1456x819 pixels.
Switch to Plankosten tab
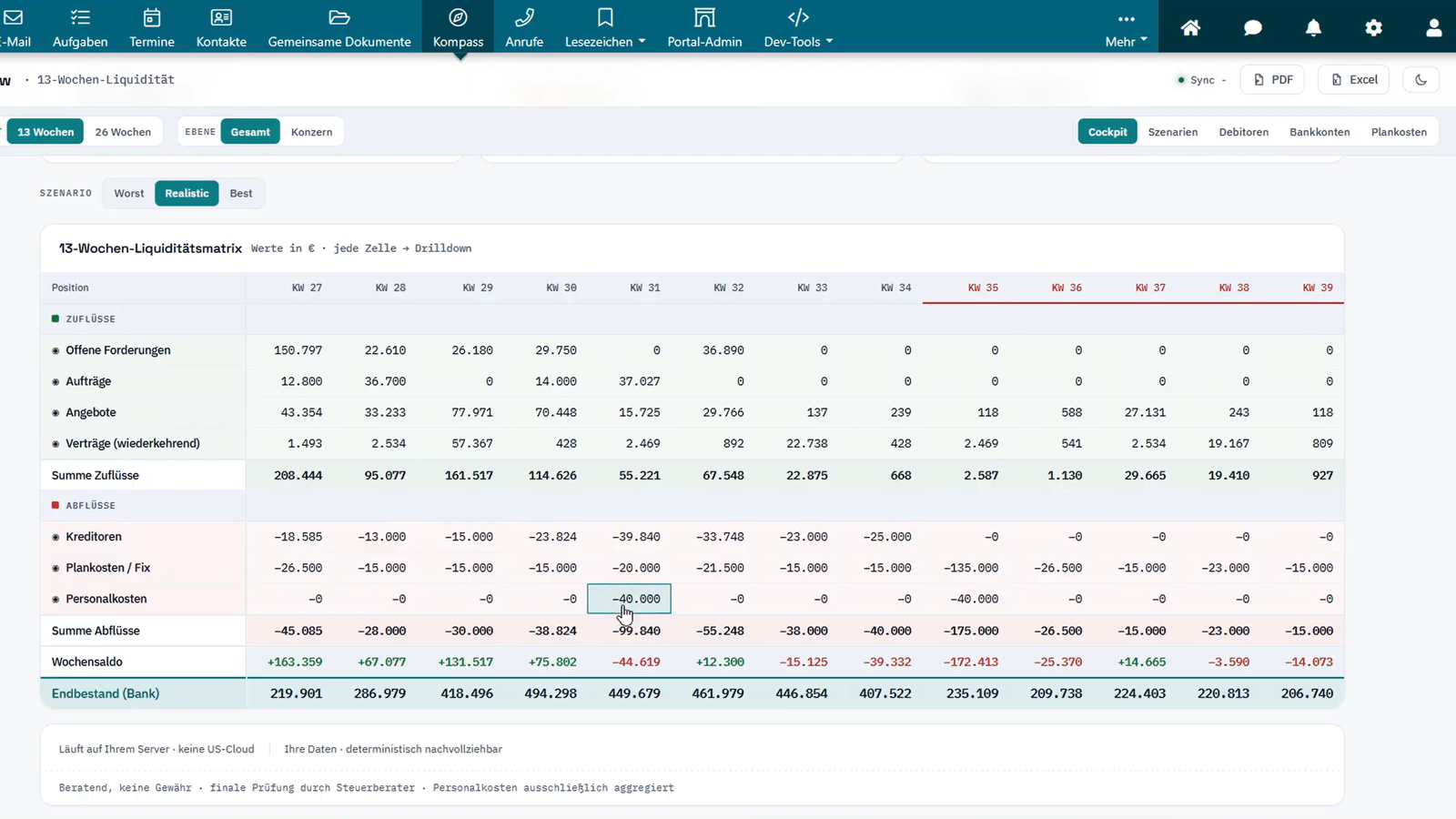click(1399, 132)
